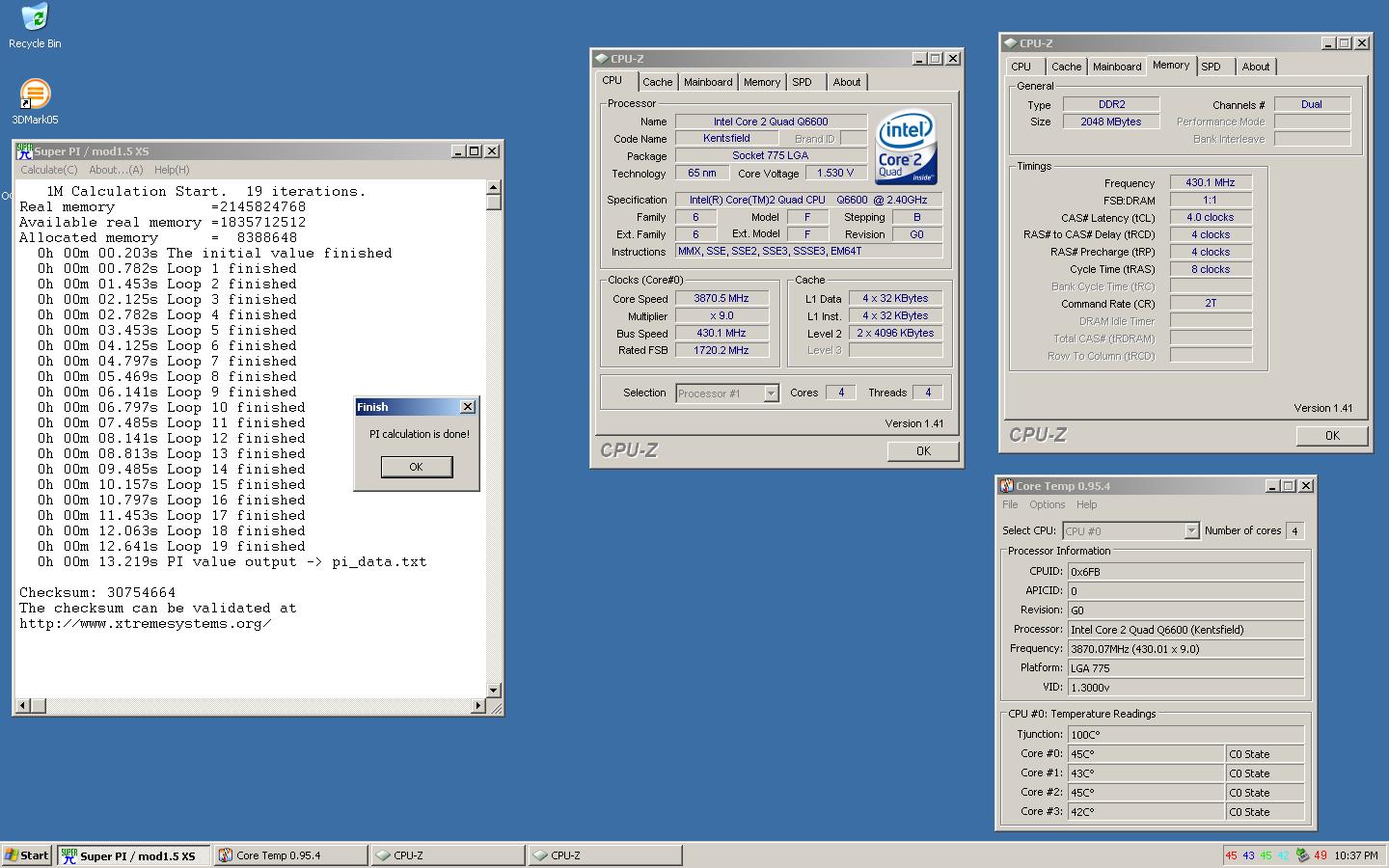
Task: Click the red 45 tray temperature icon
Action: point(1231,855)
